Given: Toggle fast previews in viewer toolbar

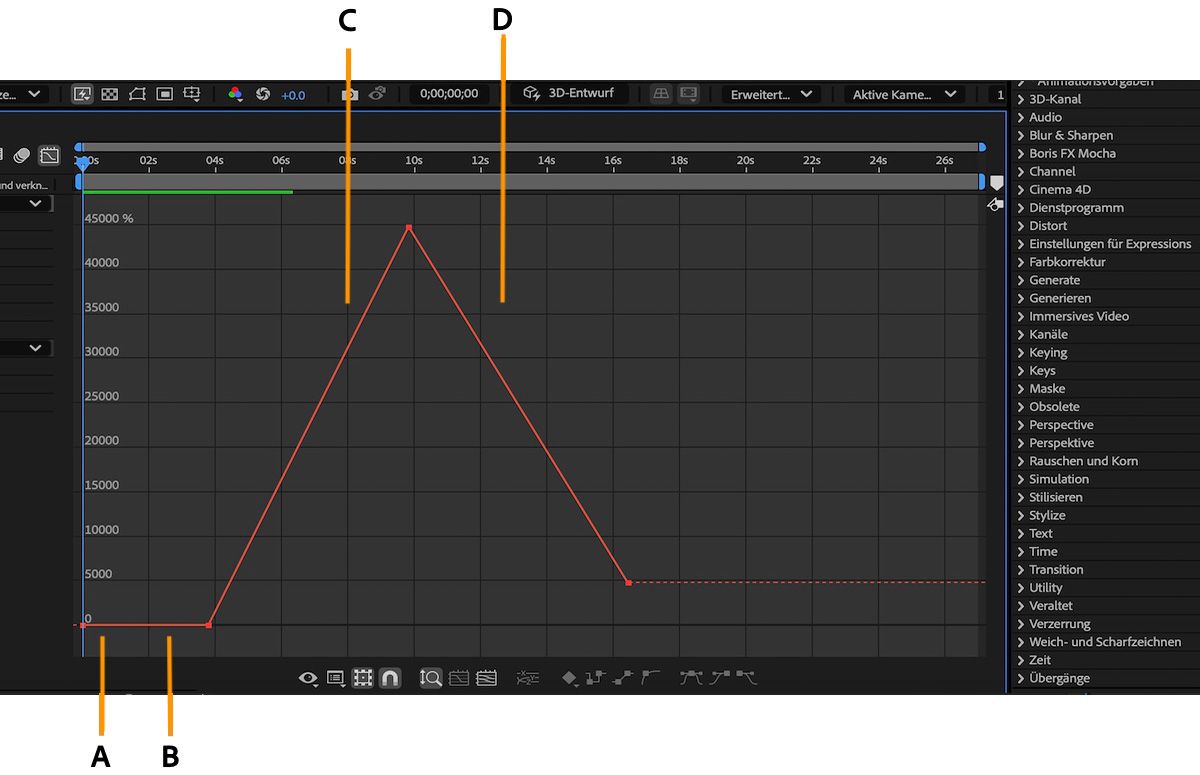Looking at the screenshot, I should point(82,94).
